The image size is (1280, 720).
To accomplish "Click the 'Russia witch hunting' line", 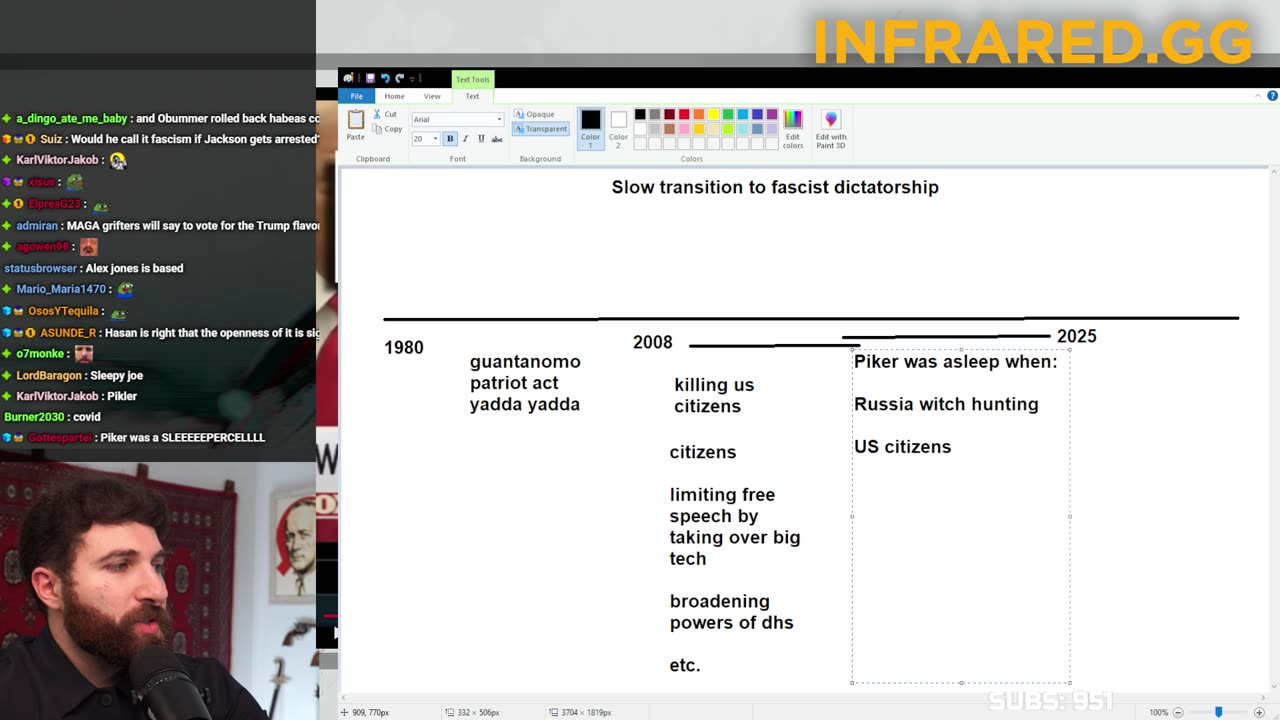I will point(946,404).
